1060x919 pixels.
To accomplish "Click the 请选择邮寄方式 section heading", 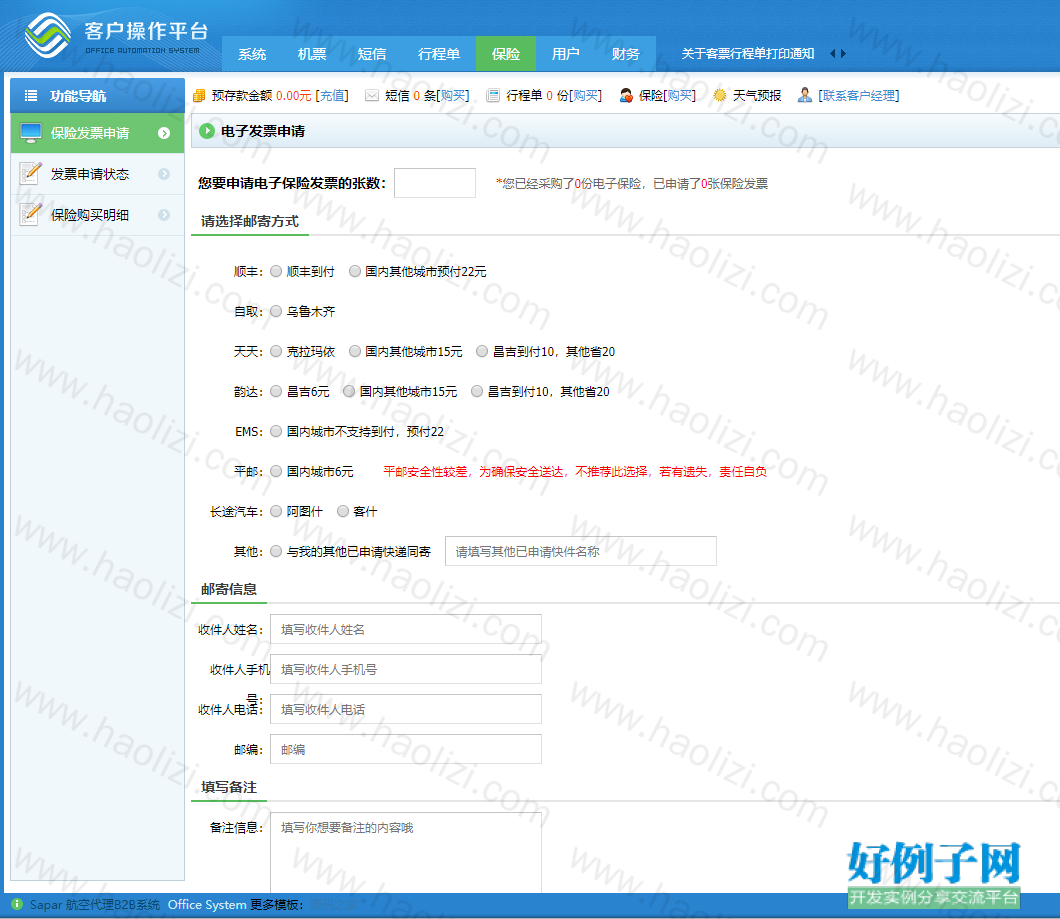I will click(x=249, y=221).
